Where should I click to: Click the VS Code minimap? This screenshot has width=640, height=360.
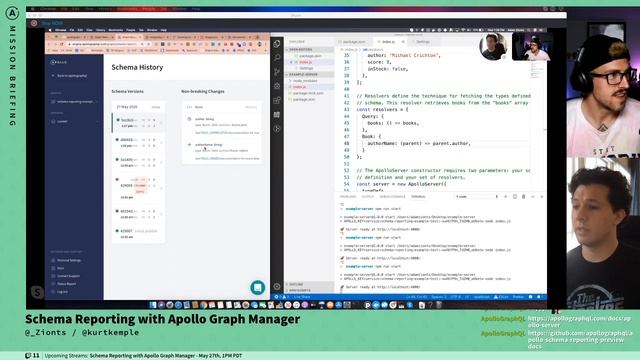pyautogui.click(x=537, y=71)
